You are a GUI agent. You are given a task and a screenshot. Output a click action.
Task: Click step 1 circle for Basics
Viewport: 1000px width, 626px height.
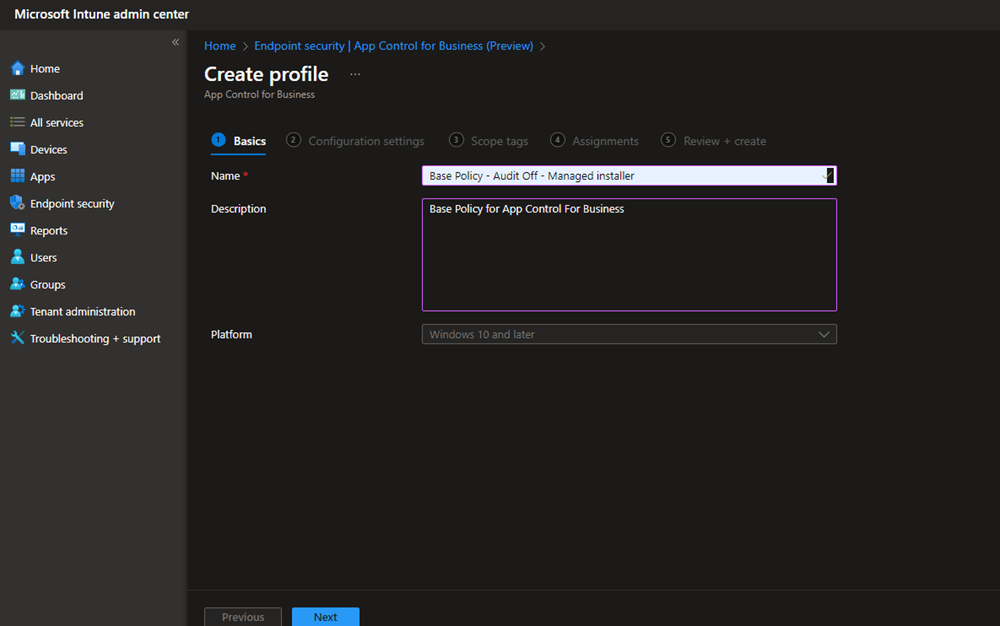(218, 140)
